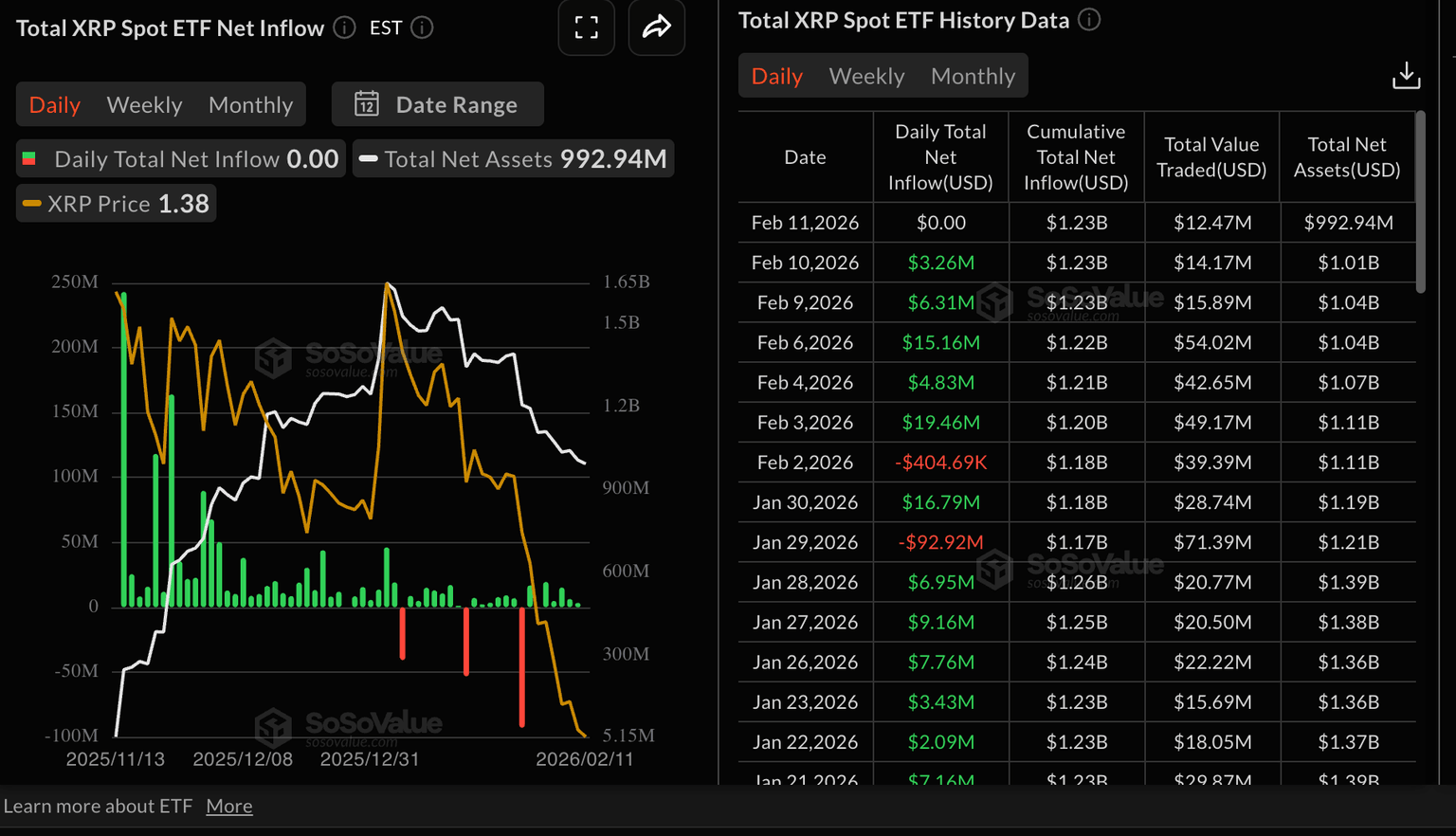Open the Date Range picker
Image resolution: width=1456 pixels, height=836 pixels.
[438, 104]
